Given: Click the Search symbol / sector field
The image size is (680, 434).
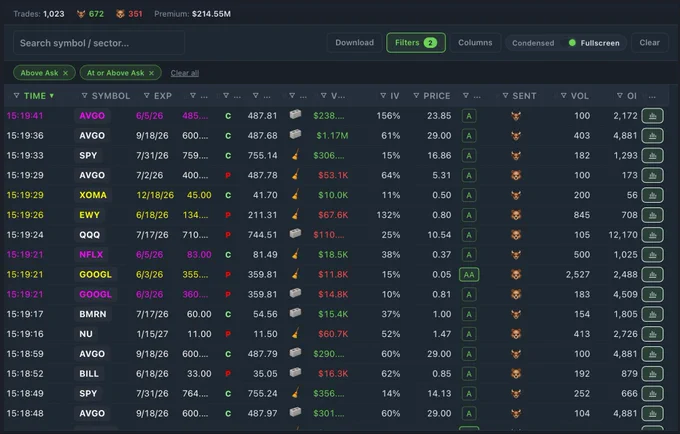Looking at the screenshot, I should point(99,43).
